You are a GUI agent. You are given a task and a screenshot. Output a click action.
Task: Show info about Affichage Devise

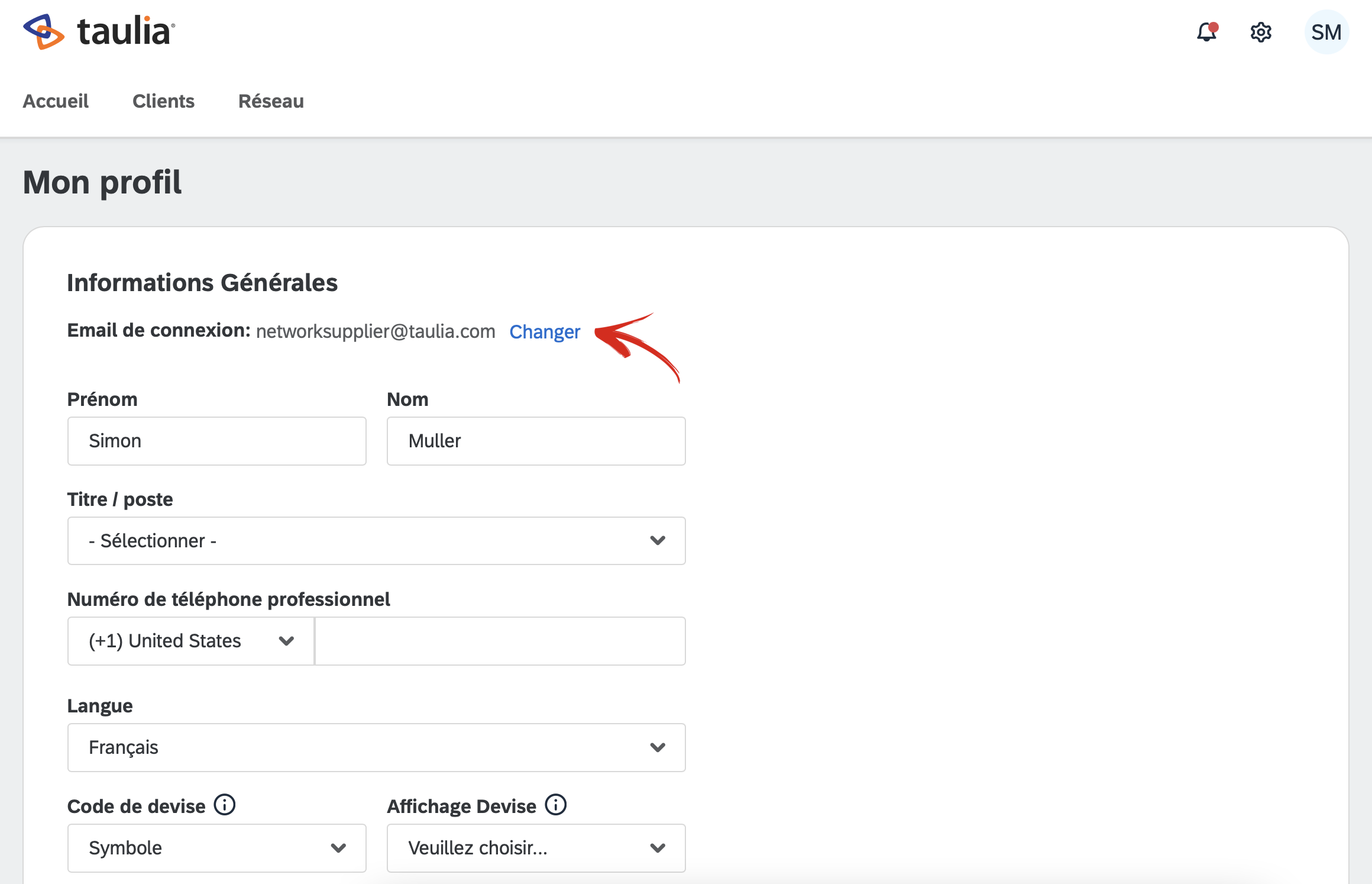pyautogui.click(x=556, y=805)
